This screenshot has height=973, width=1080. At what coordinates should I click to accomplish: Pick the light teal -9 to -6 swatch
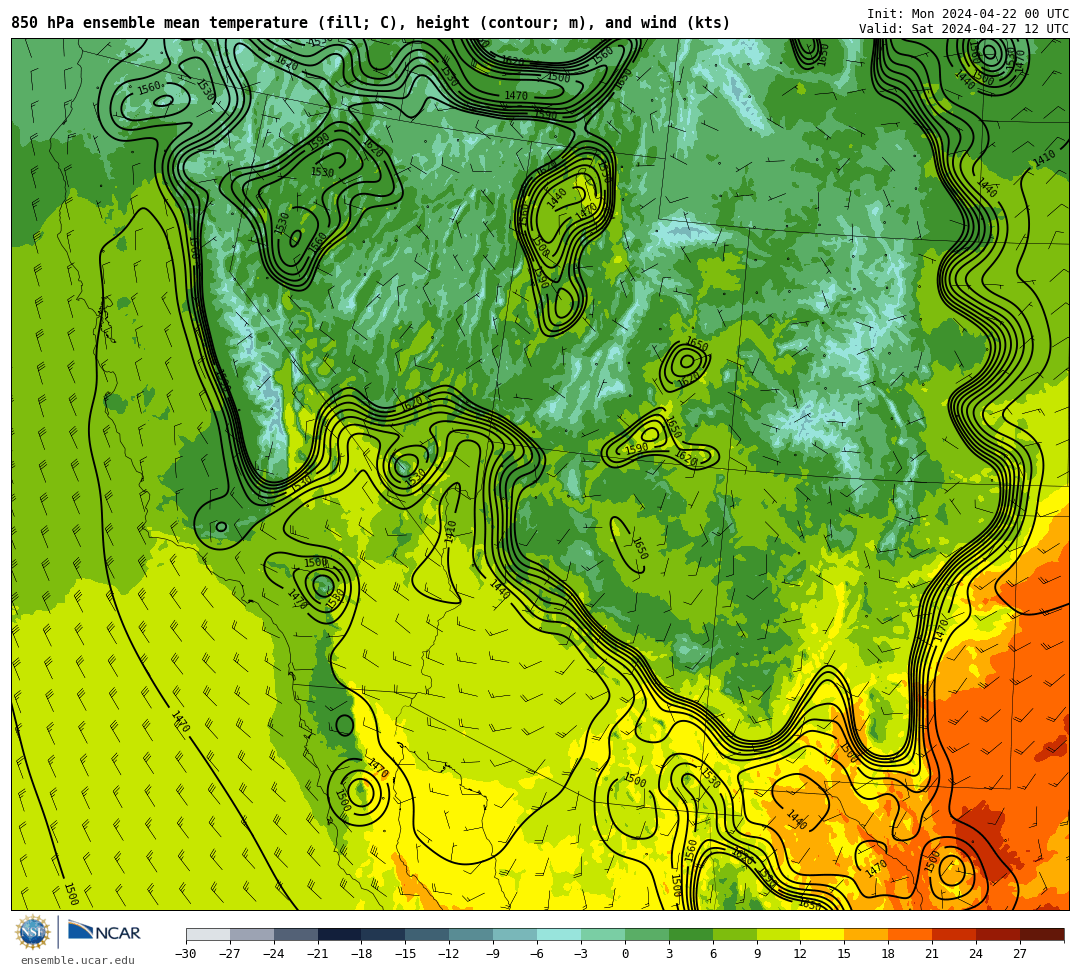pos(515,934)
